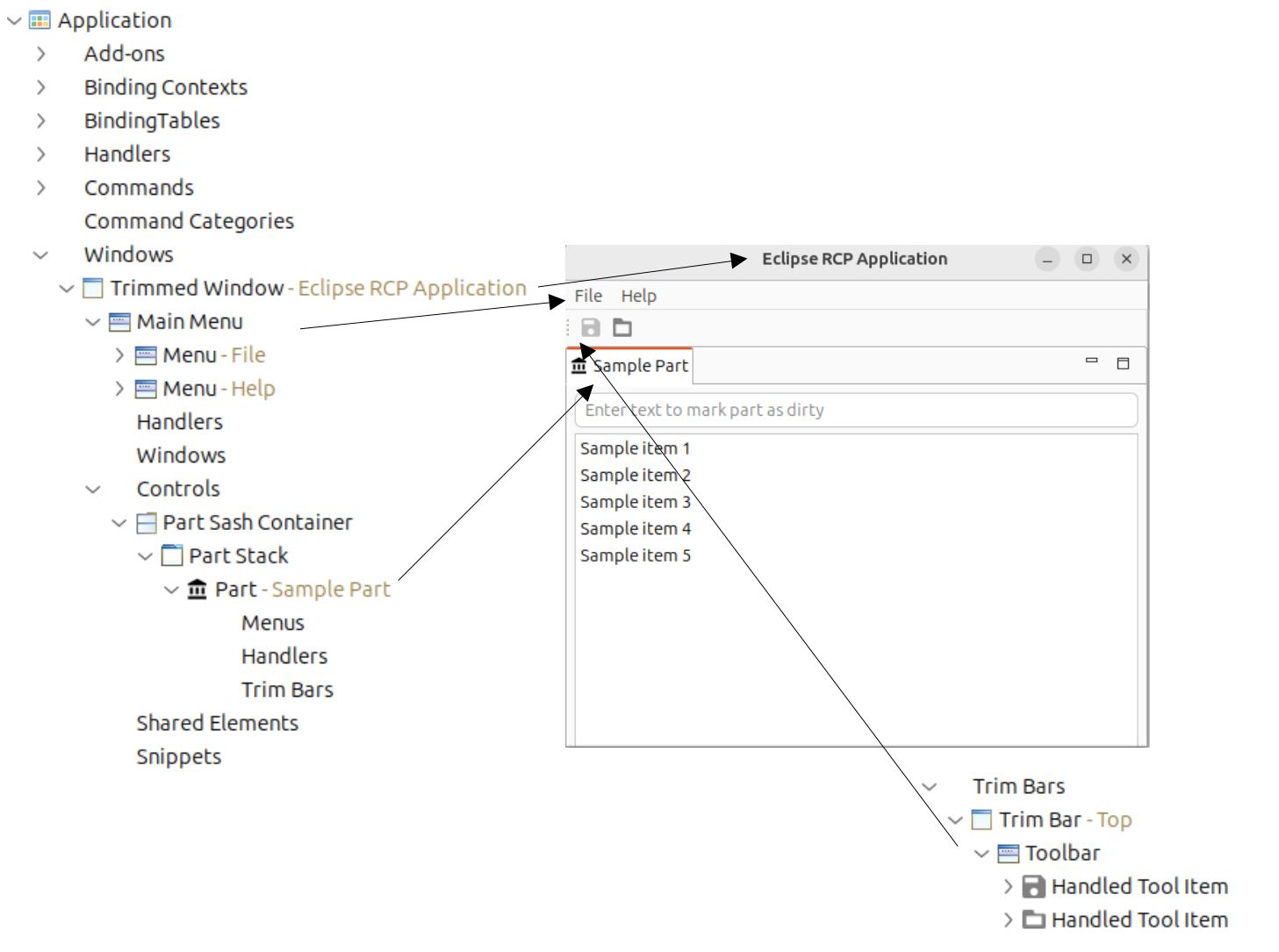The height and width of the screenshot is (952, 1279).
Task: Click the Toolbar node icon
Action: [x=1009, y=853]
